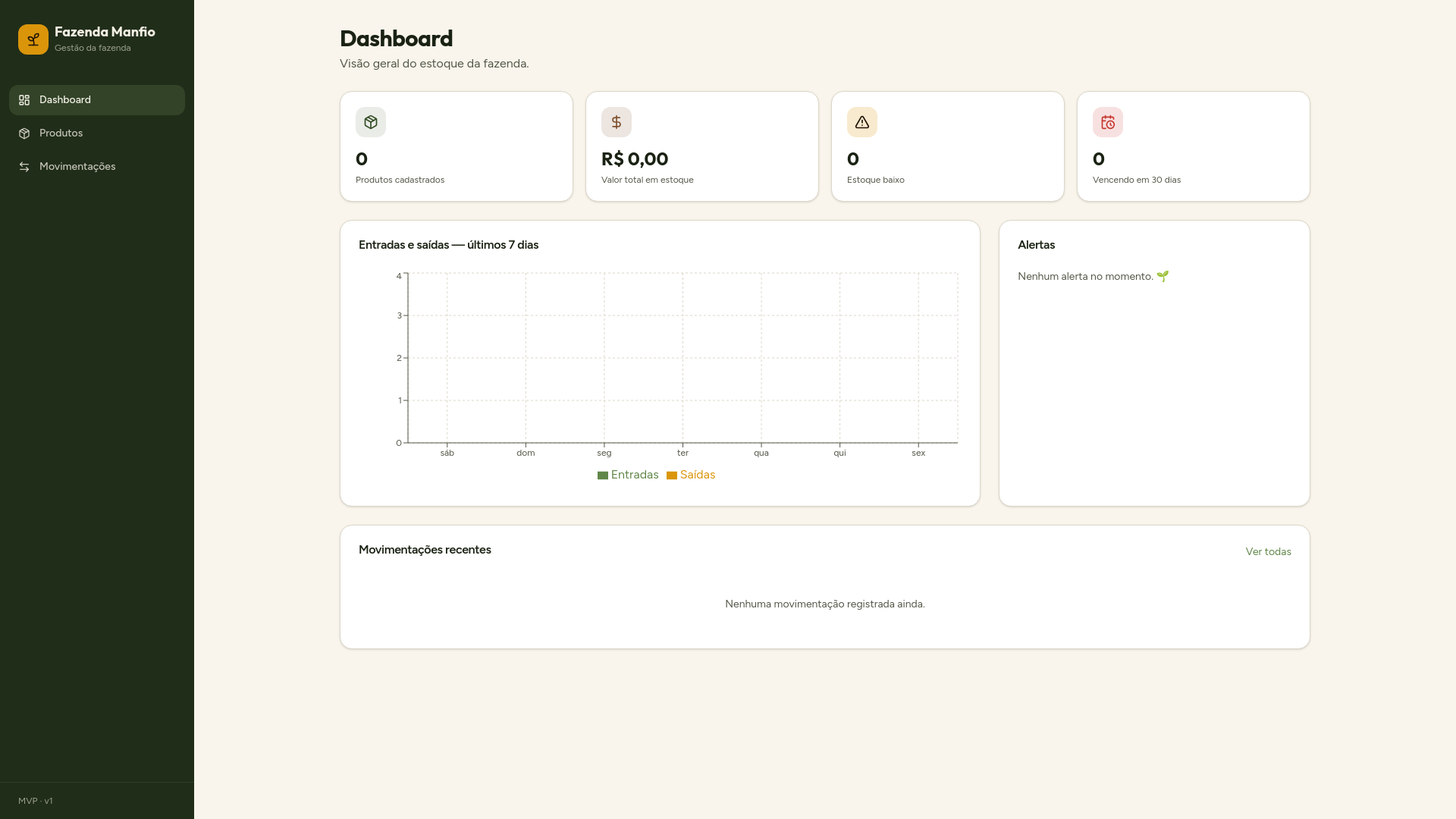The image size is (1456, 819).
Task: Click the Nenhuma movimentação registrada ainda message
Action: tap(824, 604)
